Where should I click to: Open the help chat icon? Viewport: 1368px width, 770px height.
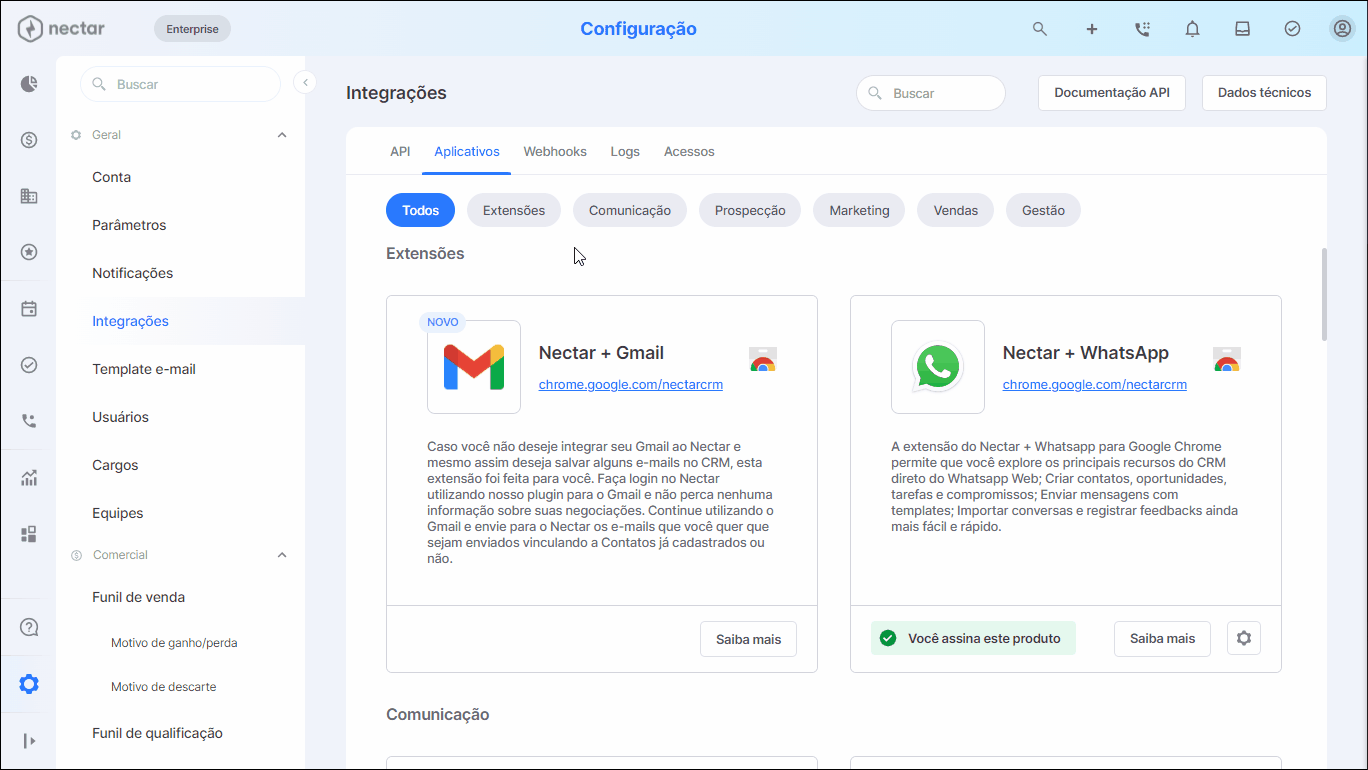(29, 628)
